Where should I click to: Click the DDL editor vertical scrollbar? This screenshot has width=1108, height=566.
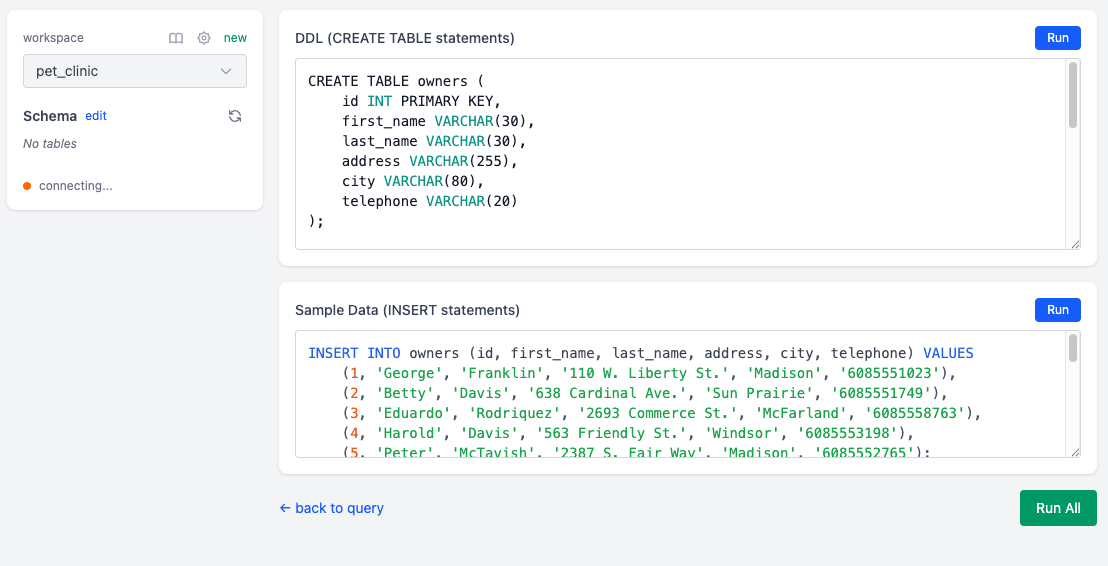[1073, 96]
